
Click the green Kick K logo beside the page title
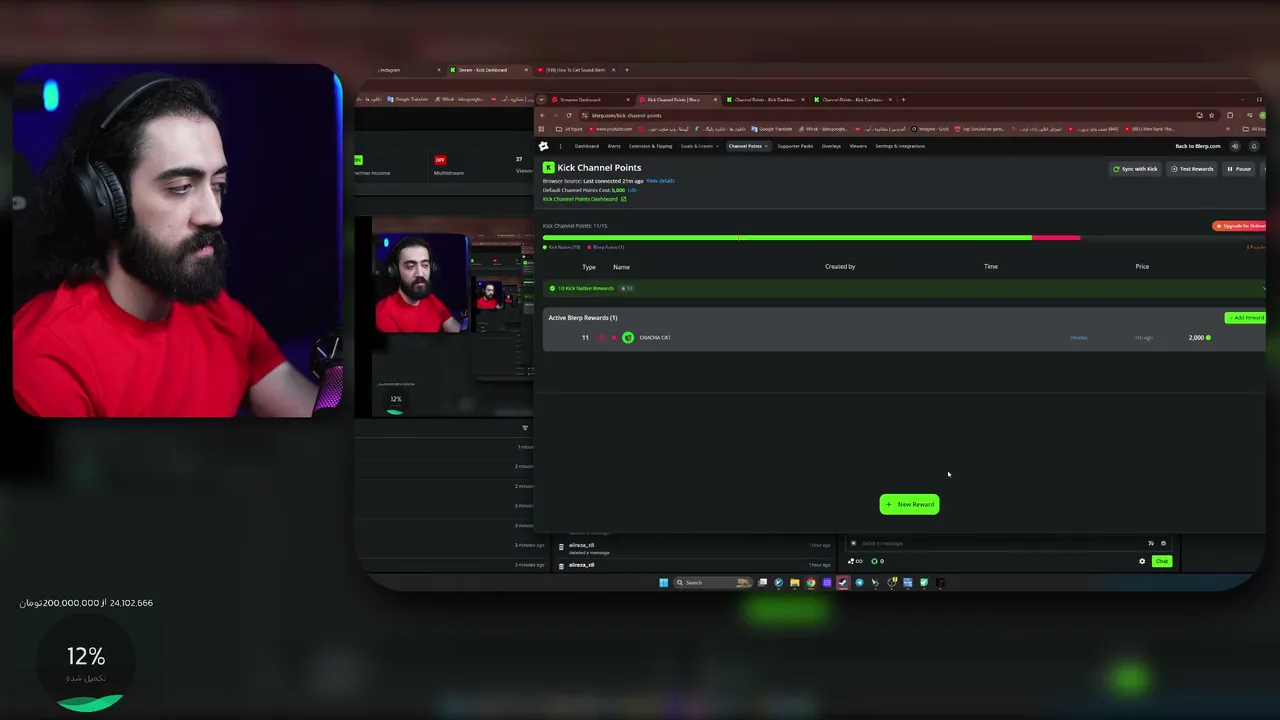(548, 168)
